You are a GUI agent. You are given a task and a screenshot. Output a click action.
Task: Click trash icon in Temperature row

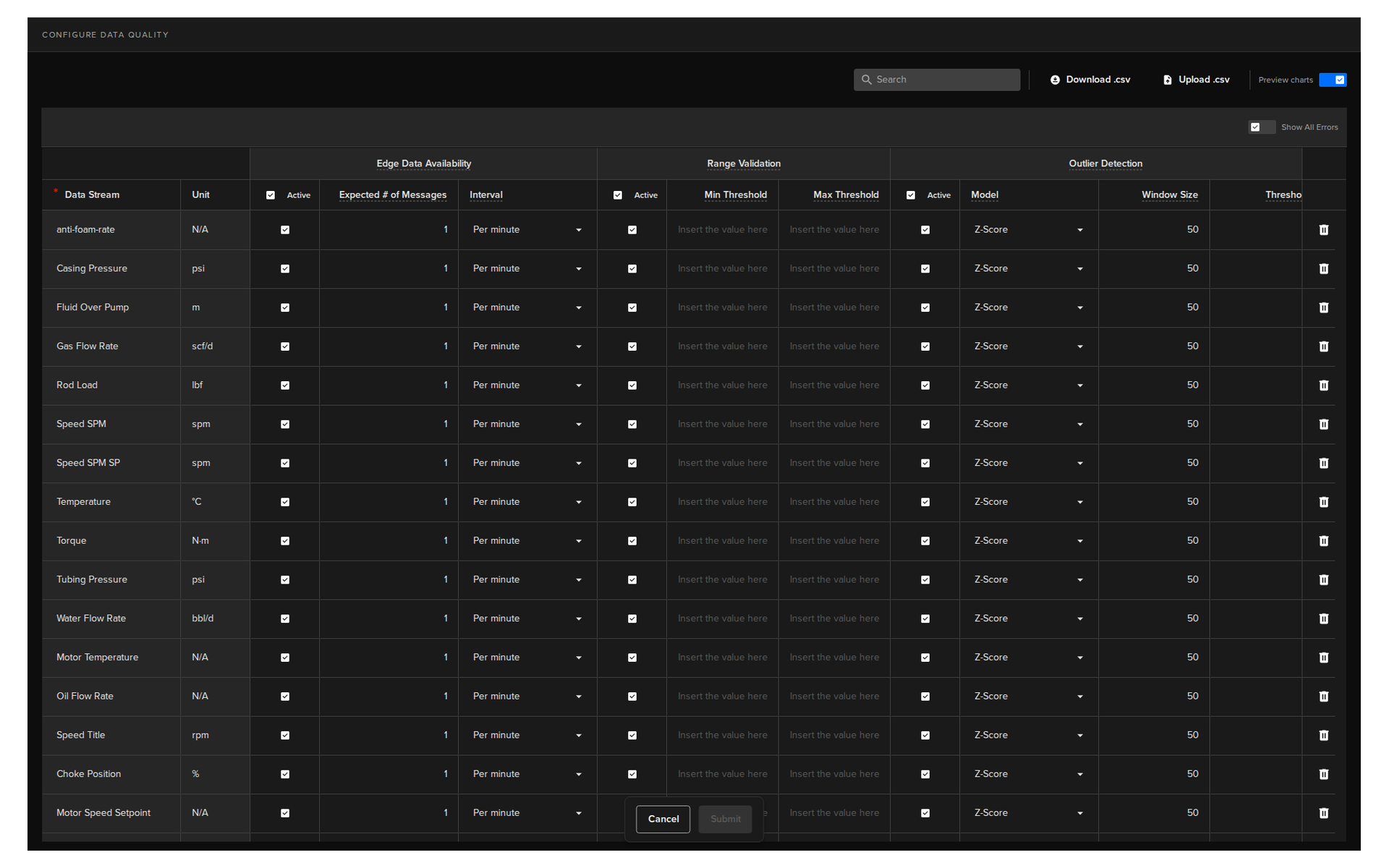point(1323,502)
